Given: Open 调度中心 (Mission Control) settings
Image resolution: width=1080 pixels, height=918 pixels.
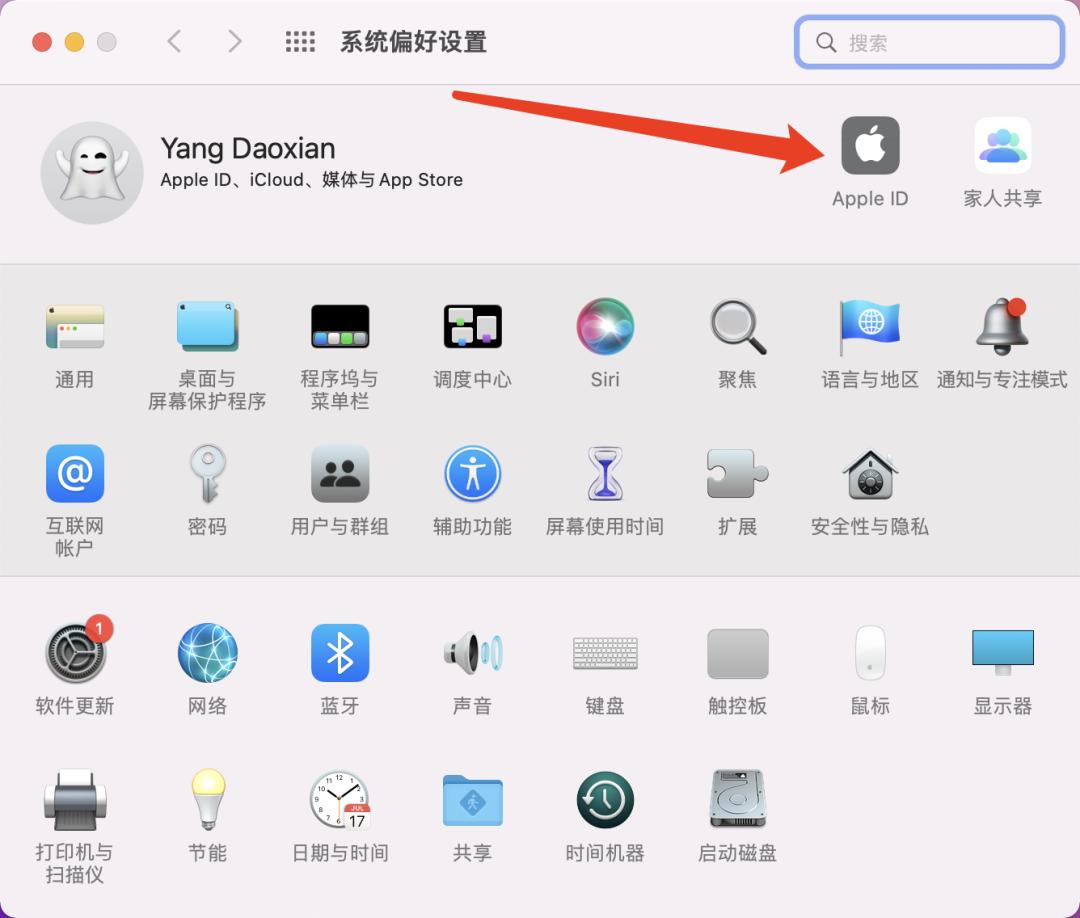Looking at the screenshot, I should 472,326.
